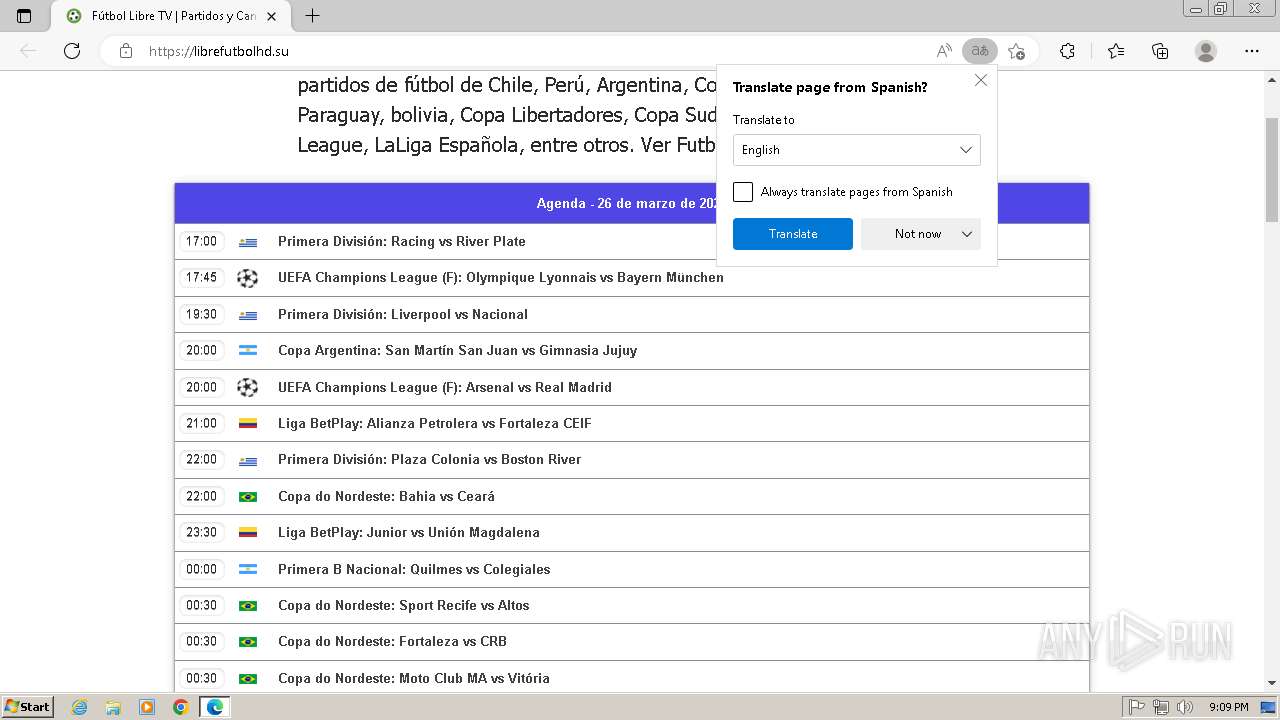Screen dimensions: 1280x720
Task: Click the Tab actions menu icon
Action: coord(24,16)
